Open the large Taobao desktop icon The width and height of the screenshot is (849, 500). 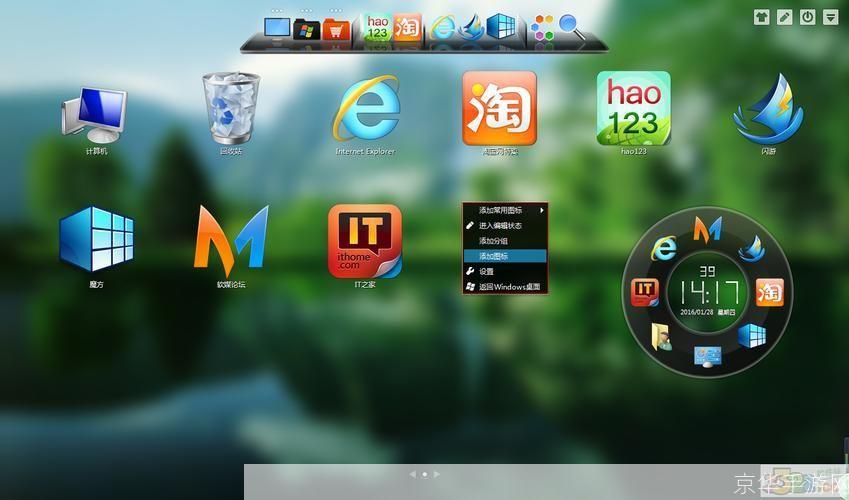(499, 108)
